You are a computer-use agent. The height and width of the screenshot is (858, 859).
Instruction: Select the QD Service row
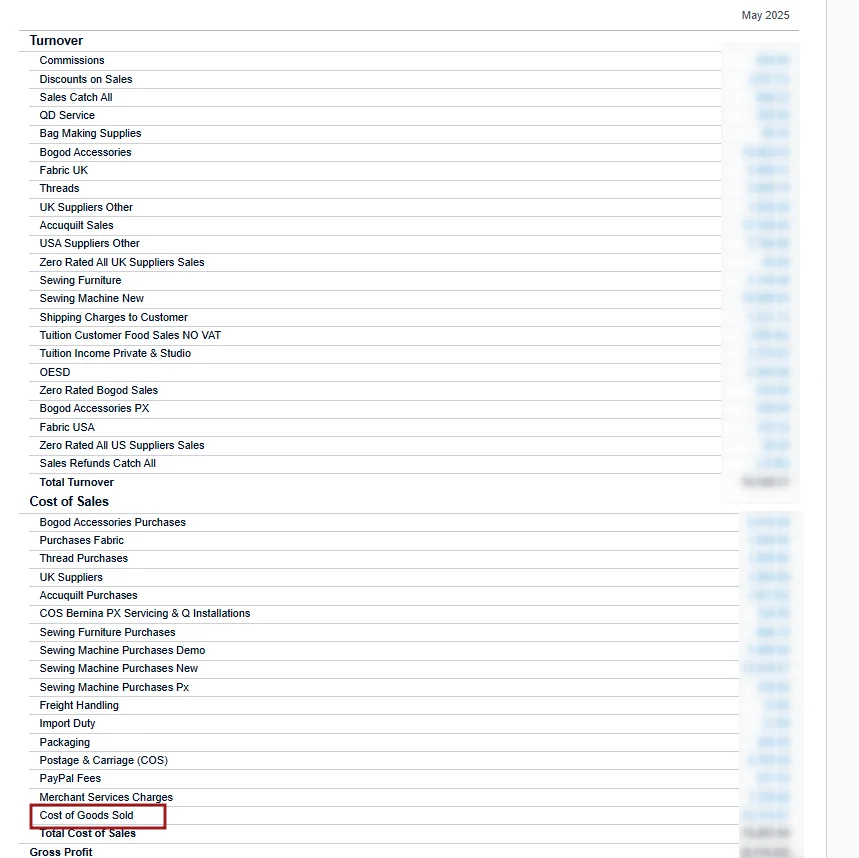(67, 116)
